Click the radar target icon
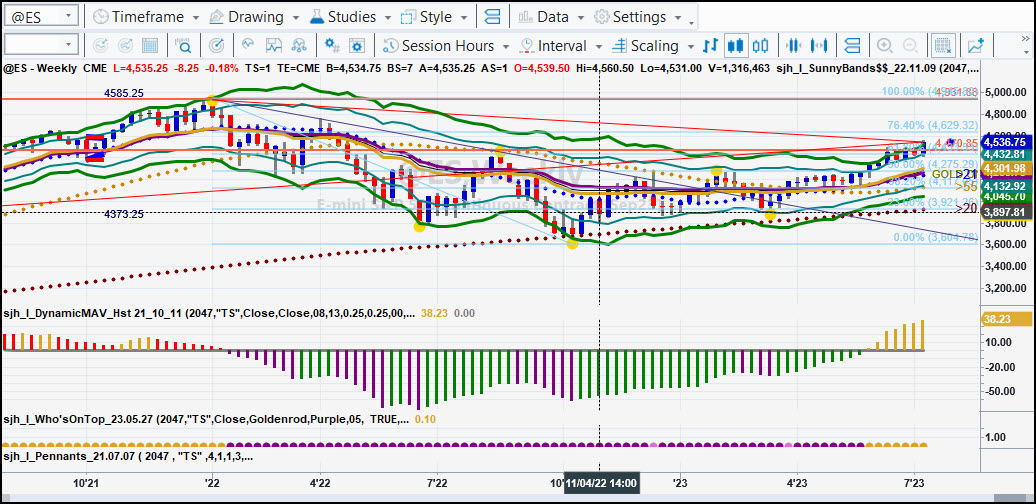 [x=216, y=46]
